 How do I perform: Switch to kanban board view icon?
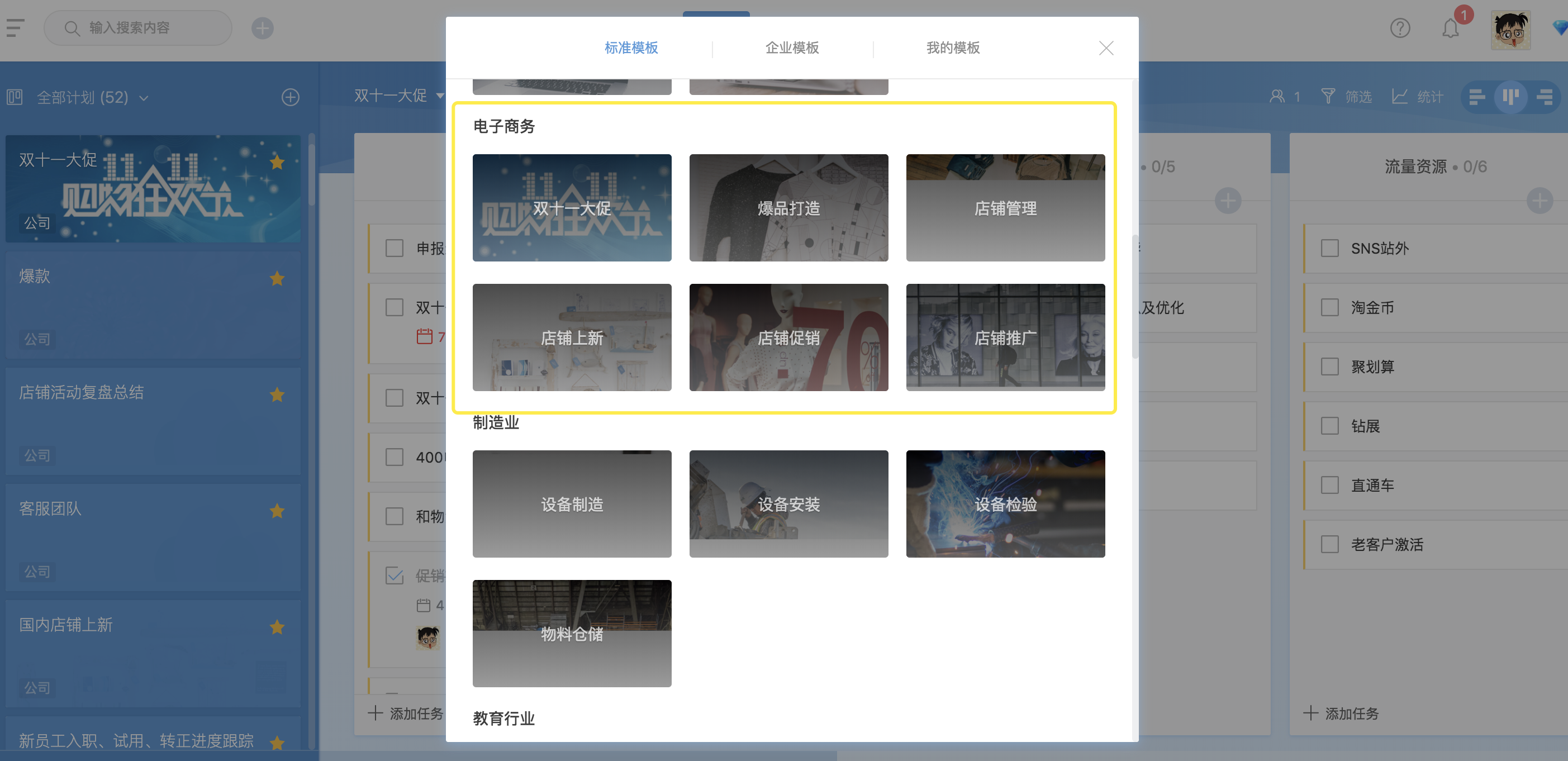click(x=1511, y=97)
